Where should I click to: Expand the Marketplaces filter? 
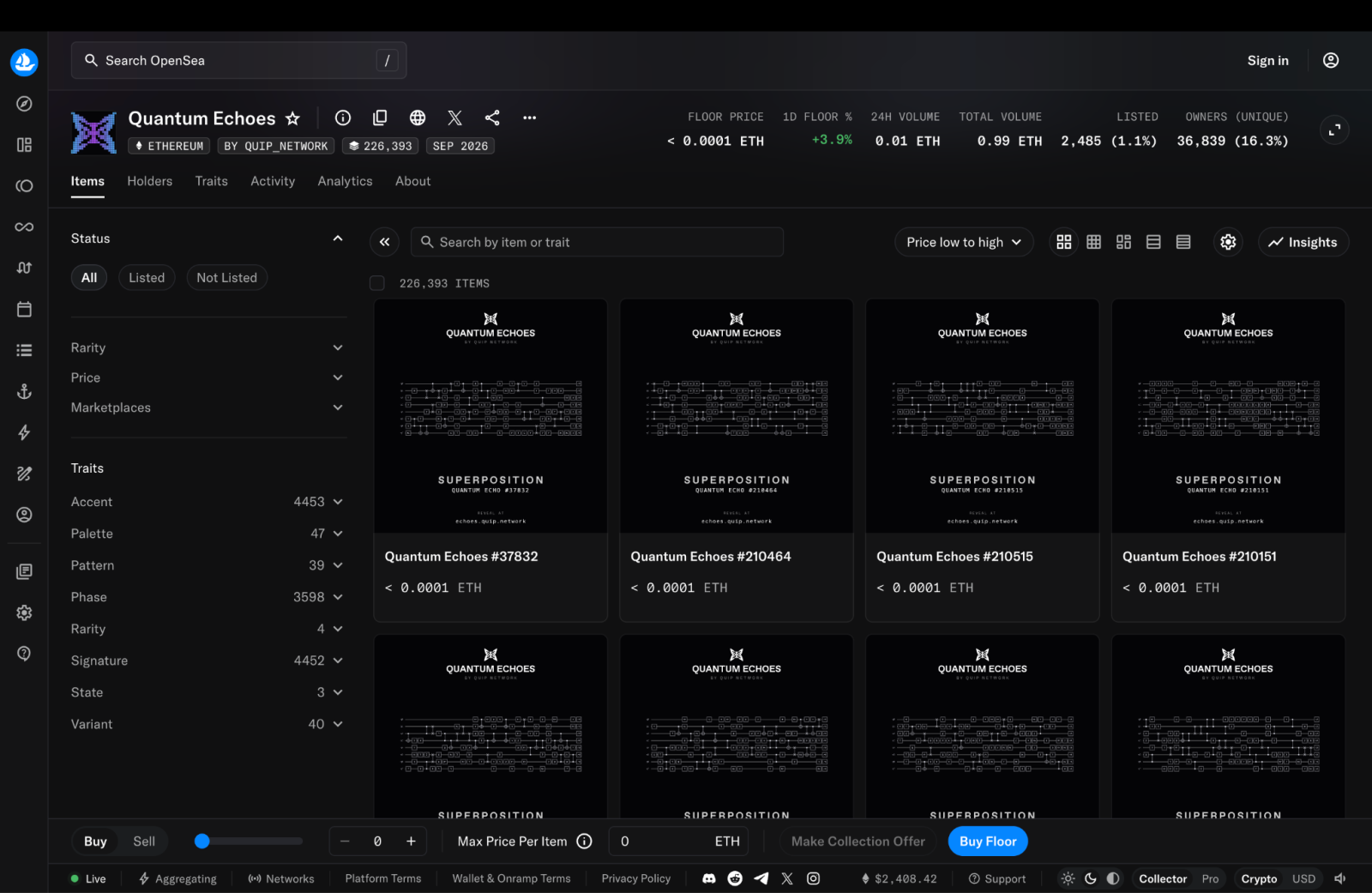207,407
